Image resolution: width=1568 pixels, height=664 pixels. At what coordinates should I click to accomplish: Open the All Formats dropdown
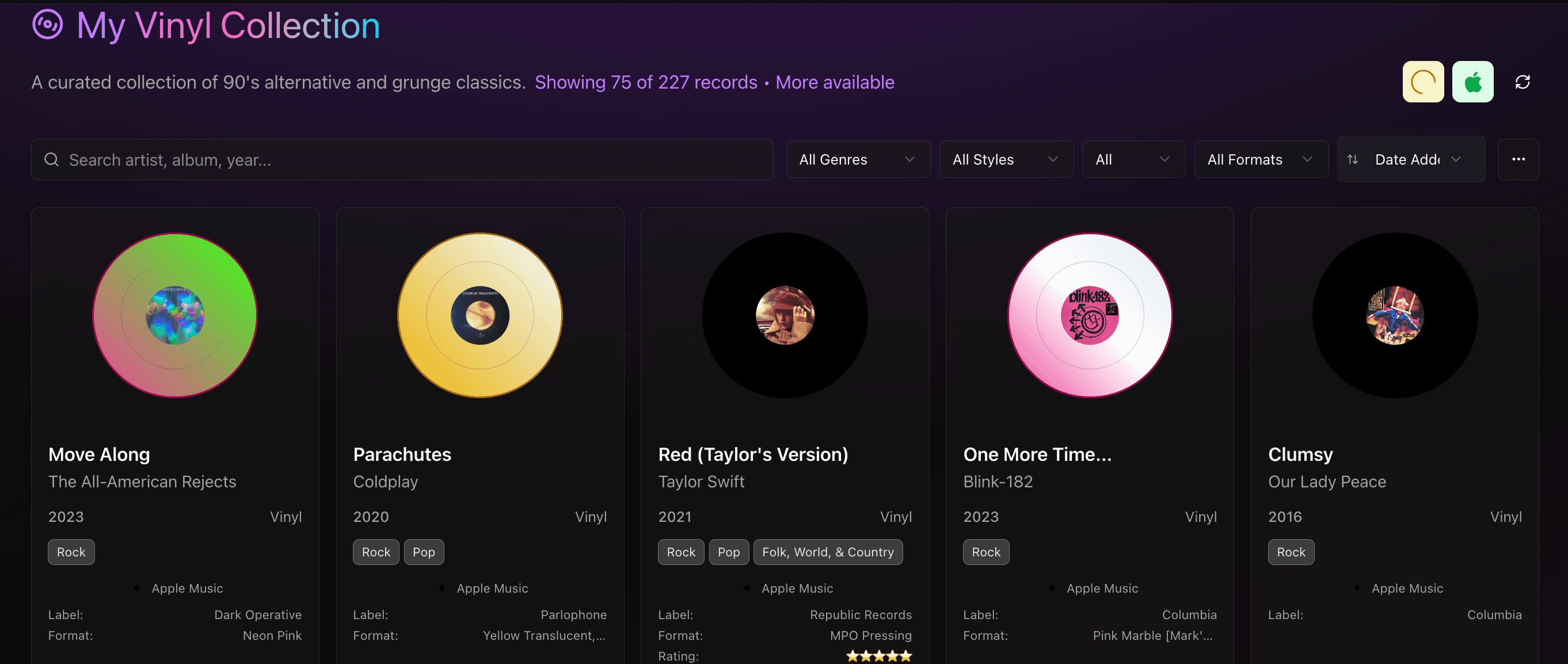[x=1261, y=159]
